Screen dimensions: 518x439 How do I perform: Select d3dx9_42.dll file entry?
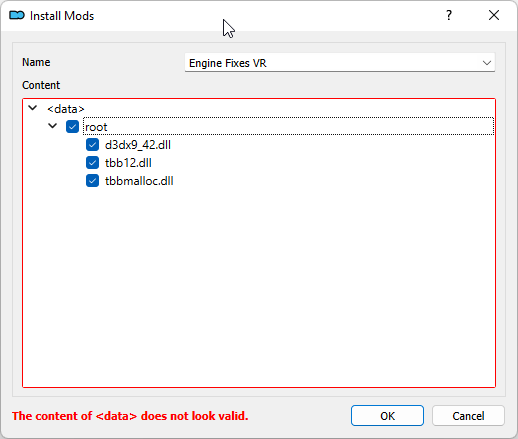point(138,145)
